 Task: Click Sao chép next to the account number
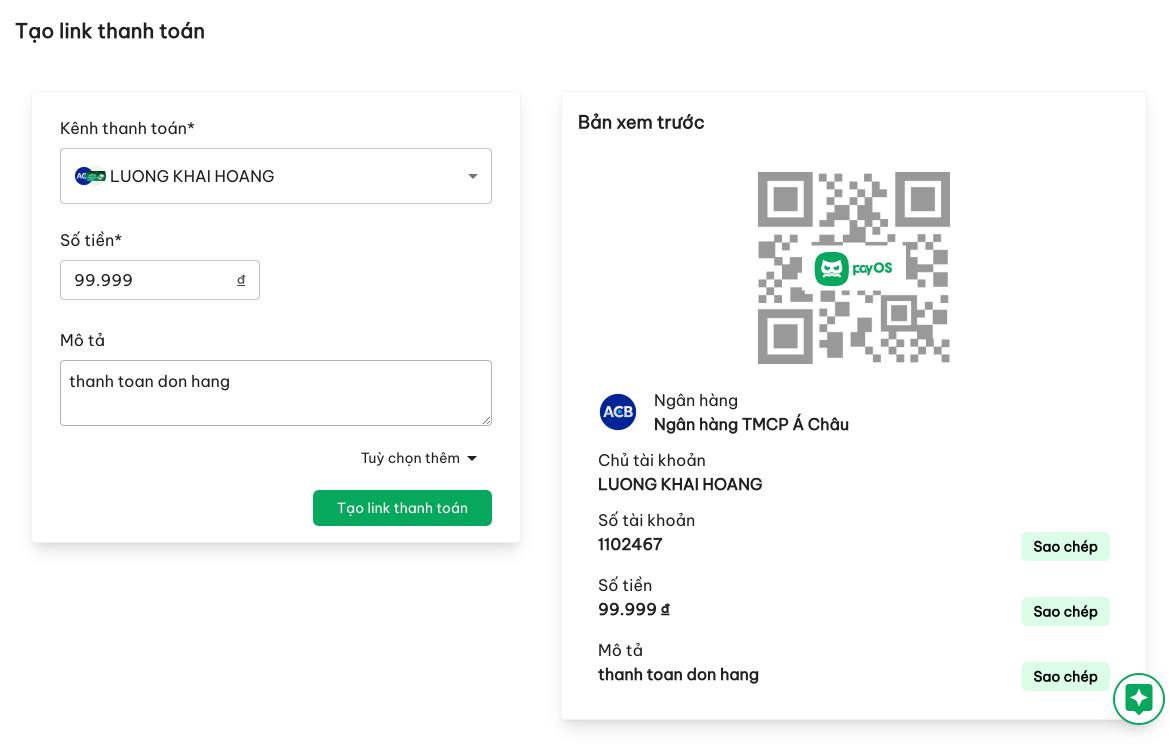[x=1065, y=547]
